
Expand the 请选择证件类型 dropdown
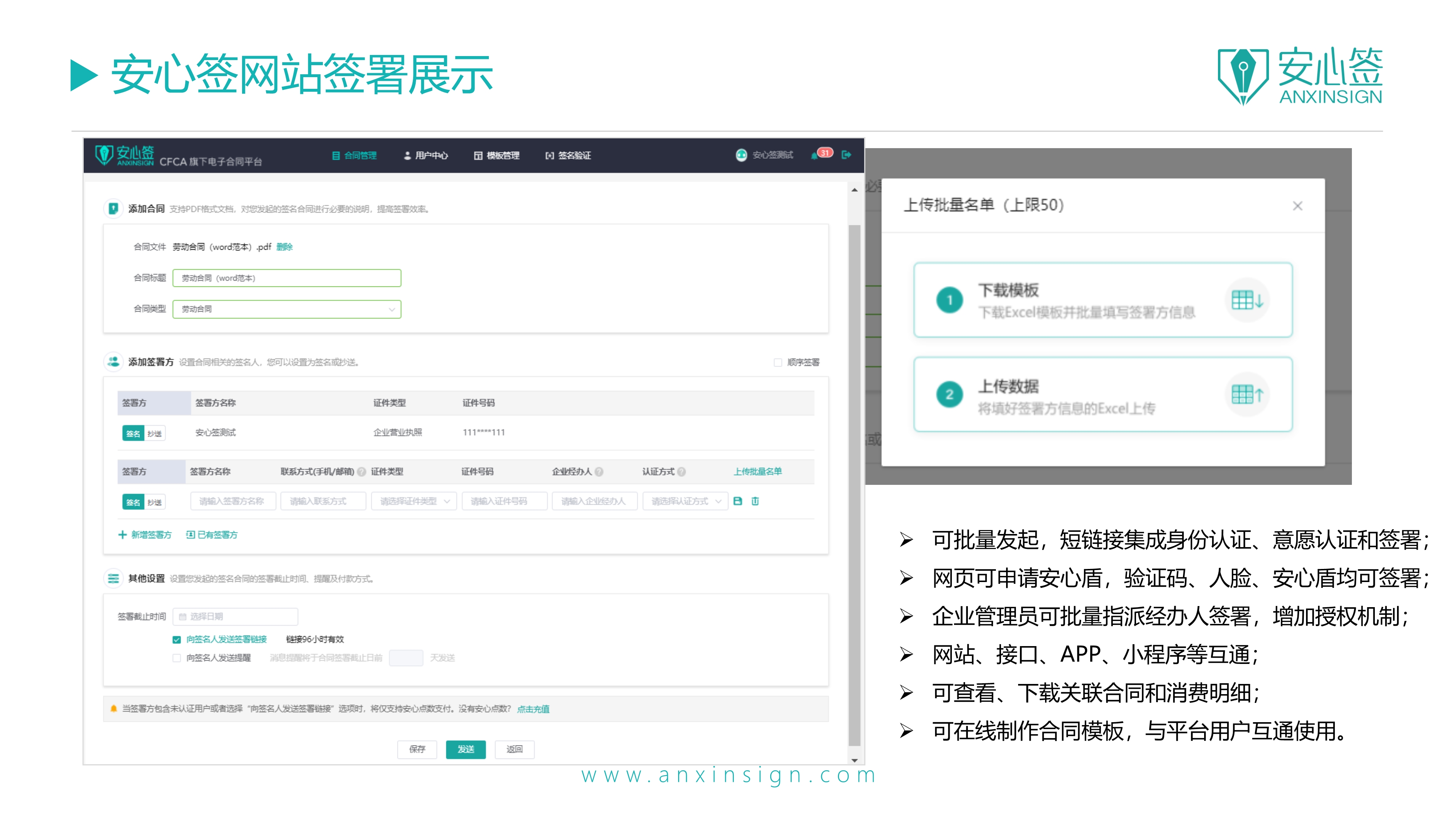coord(414,501)
